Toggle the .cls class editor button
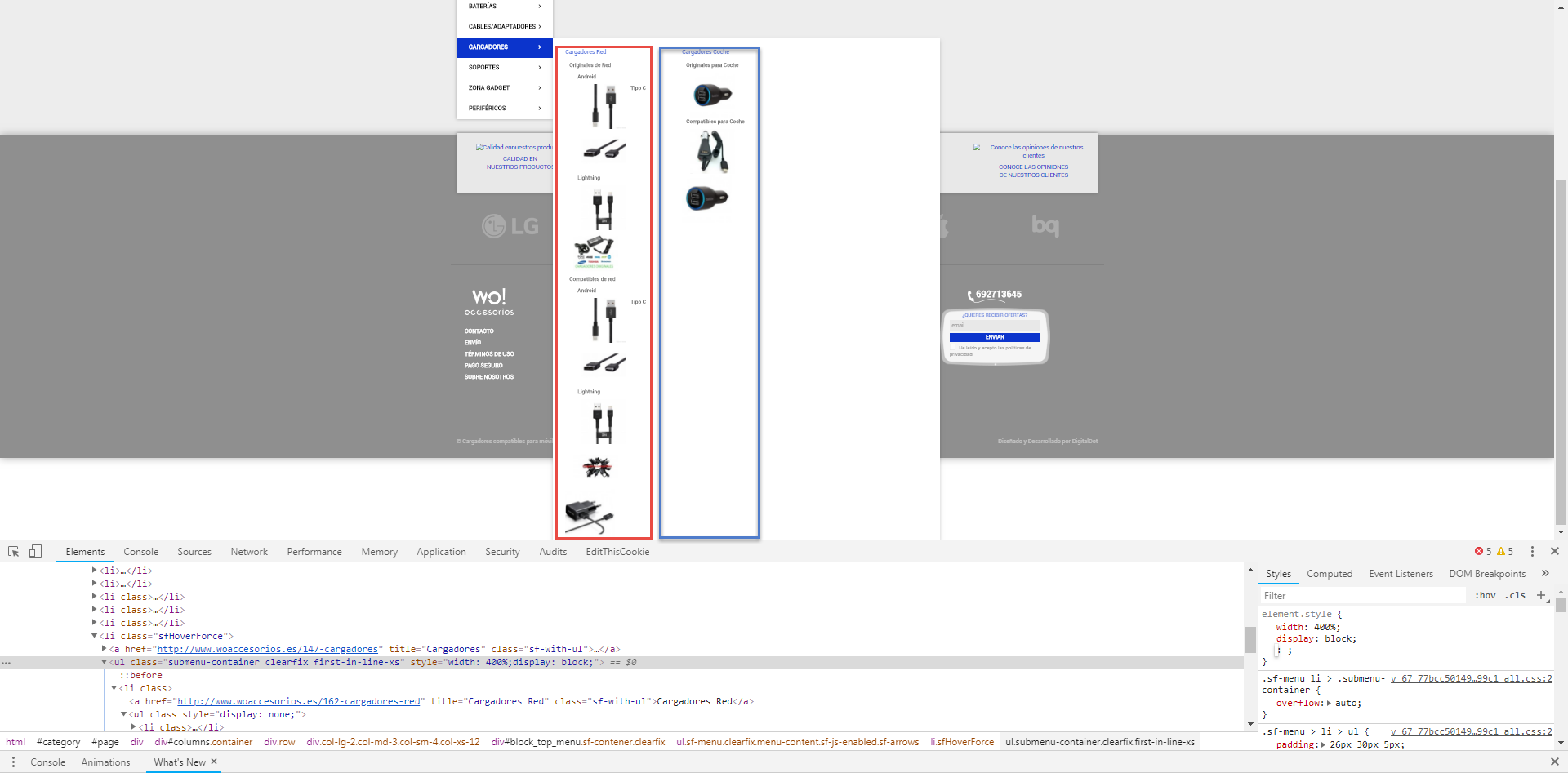 point(1515,596)
